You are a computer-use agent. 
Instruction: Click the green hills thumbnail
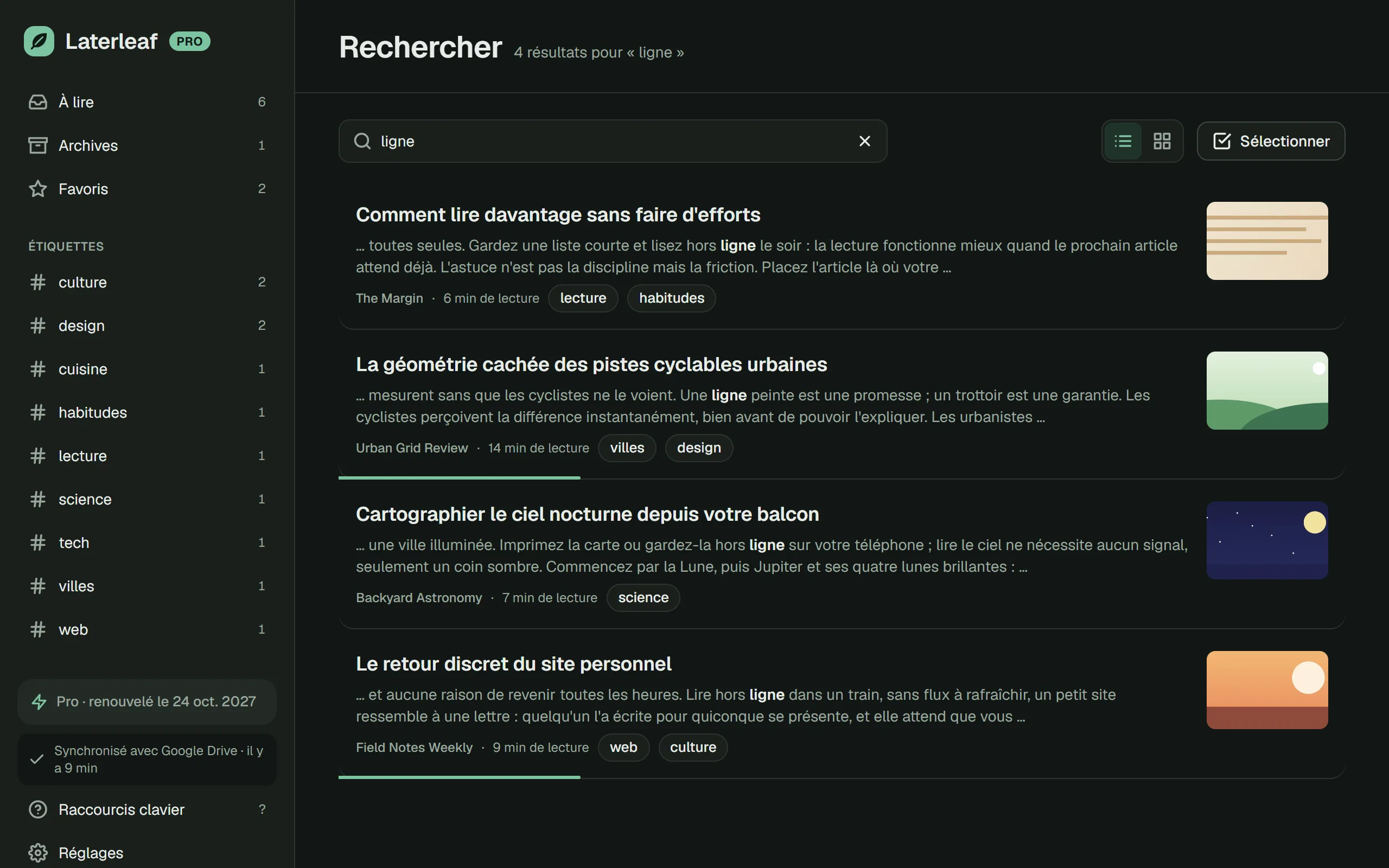(1267, 391)
